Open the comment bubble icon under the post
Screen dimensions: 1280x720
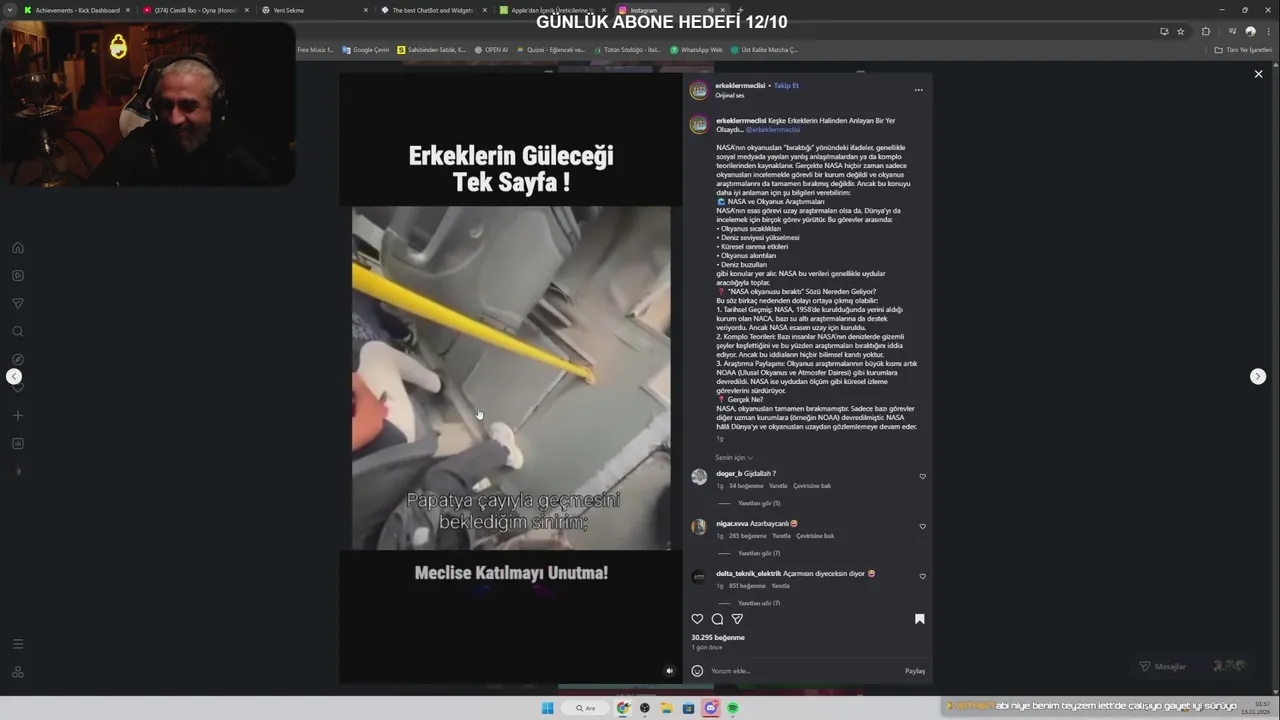(717, 619)
